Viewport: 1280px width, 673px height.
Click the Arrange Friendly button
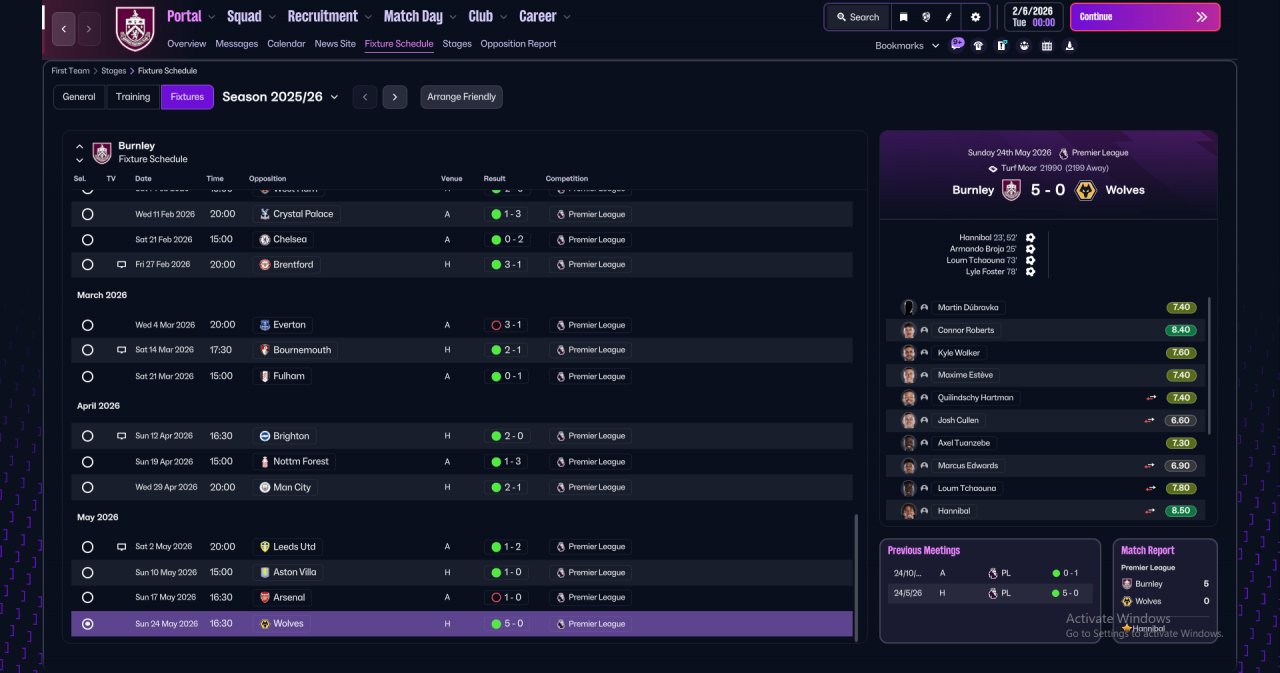coord(461,97)
